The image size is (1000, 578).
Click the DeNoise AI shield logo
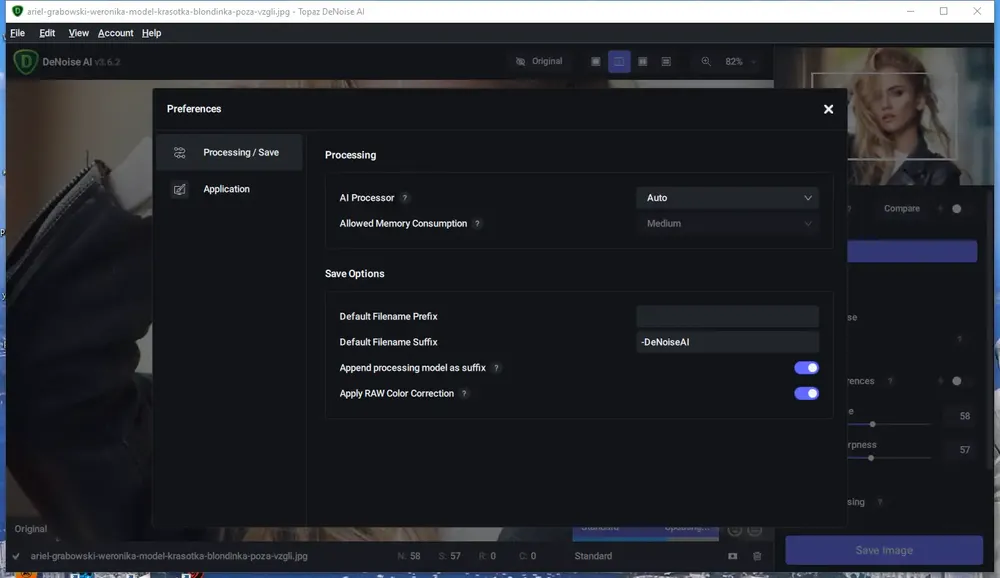[x=26, y=62]
